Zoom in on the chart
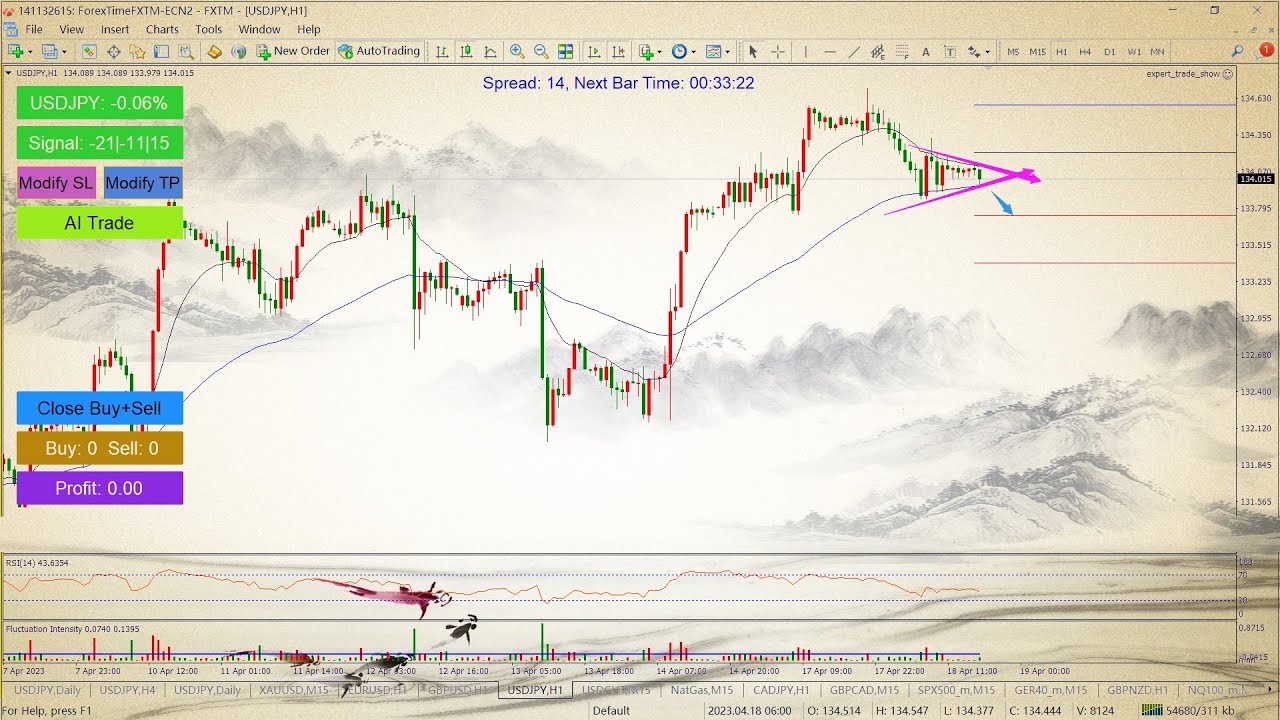Screen dimensions: 1280x720 [517, 51]
